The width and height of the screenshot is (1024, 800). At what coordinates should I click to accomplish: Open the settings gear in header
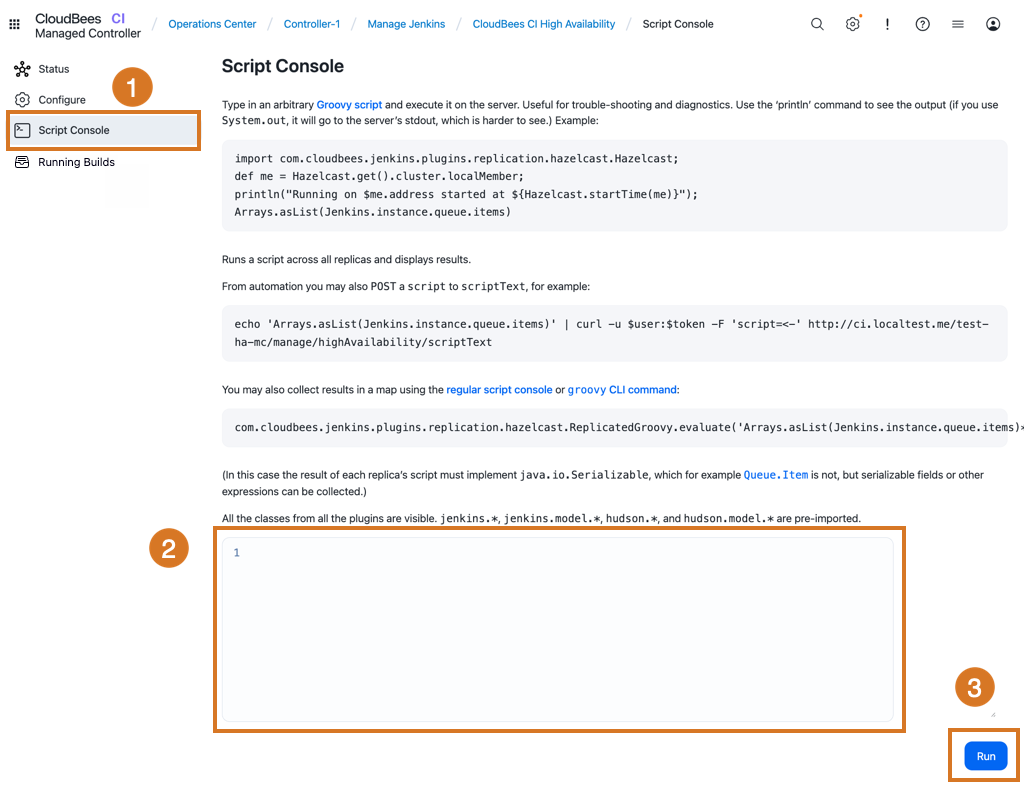tap(852, 25)
